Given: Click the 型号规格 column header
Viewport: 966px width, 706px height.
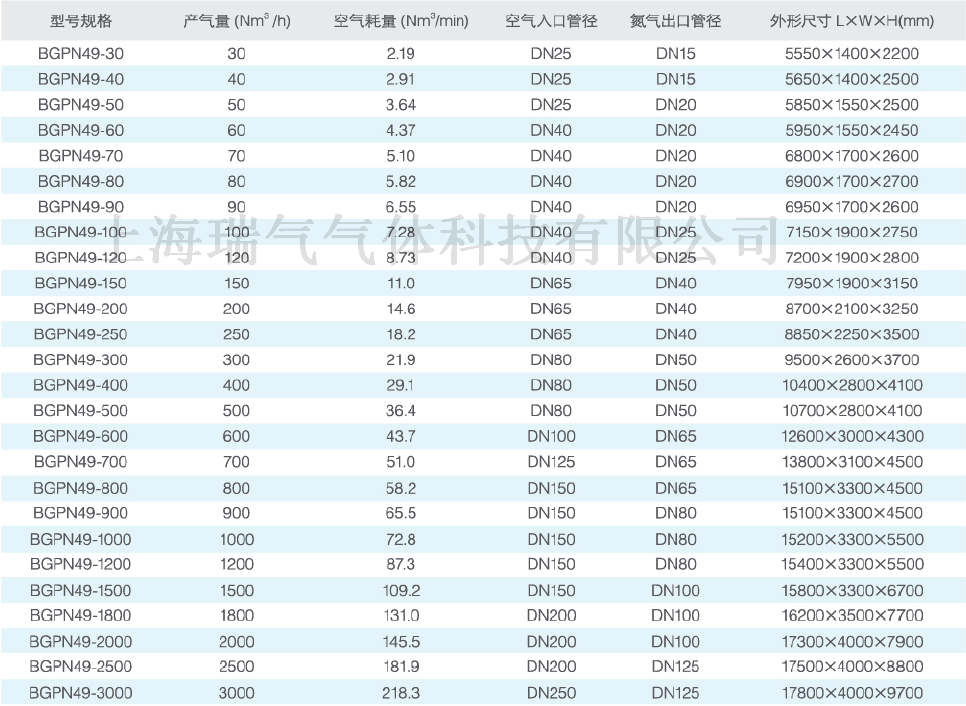Looking at the screenshot, I should click(81, 21).
